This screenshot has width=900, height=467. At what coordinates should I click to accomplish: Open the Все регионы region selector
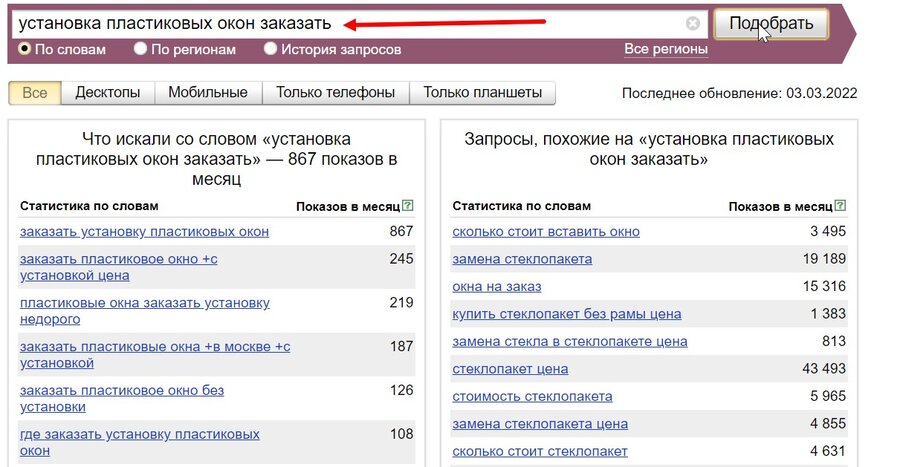pyautogui.click(x=666, y=49)
